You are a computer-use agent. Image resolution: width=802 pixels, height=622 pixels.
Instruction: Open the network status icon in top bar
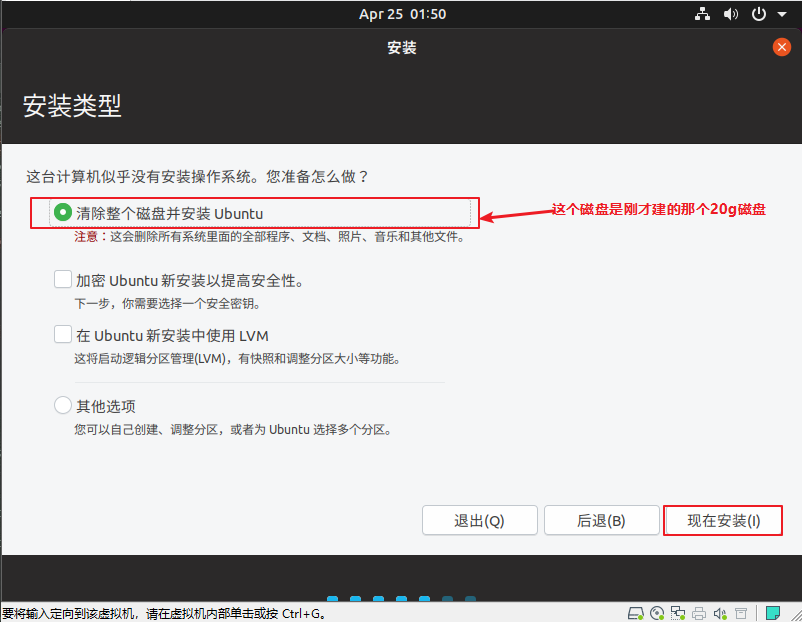702,14
